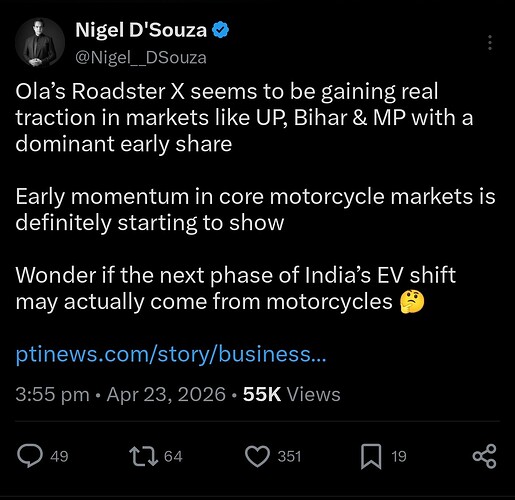The image size is (515, 500).
Task: Bookmark the tweet using the bookmark icon
Action: coord(371,457)
